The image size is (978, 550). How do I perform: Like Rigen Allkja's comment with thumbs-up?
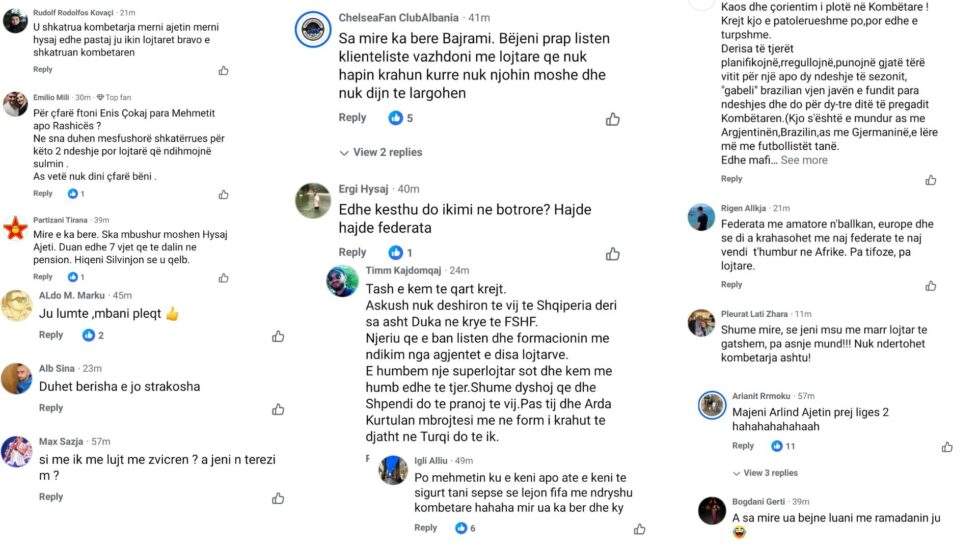(x=931, y=286)
